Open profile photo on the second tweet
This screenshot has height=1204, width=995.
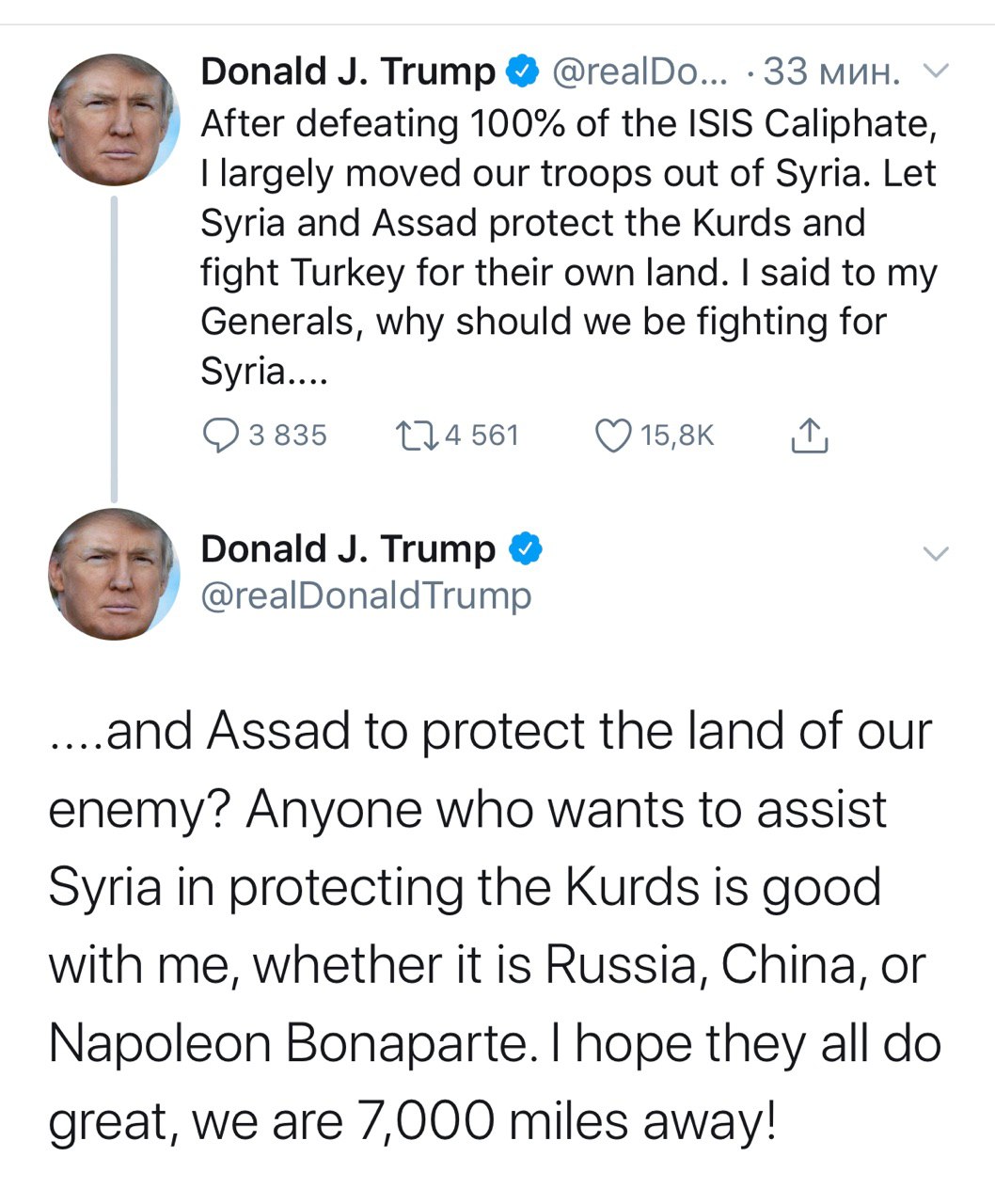coord(113,575)
